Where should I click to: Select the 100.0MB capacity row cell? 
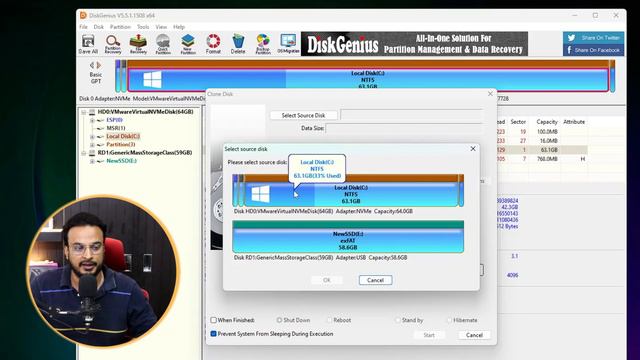[x=547, y=132]
